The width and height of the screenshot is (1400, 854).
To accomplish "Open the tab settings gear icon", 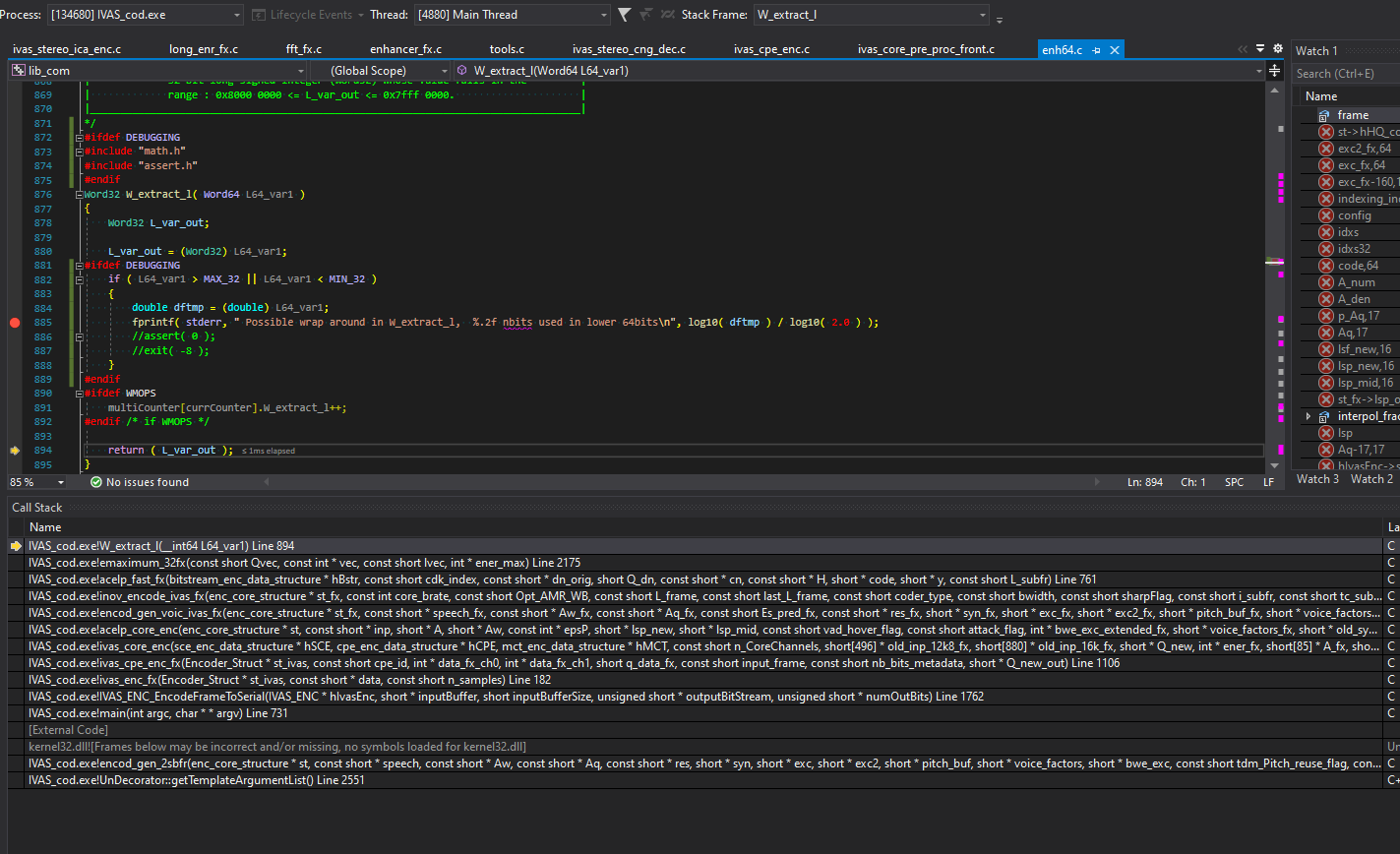I will [1277, 48].
